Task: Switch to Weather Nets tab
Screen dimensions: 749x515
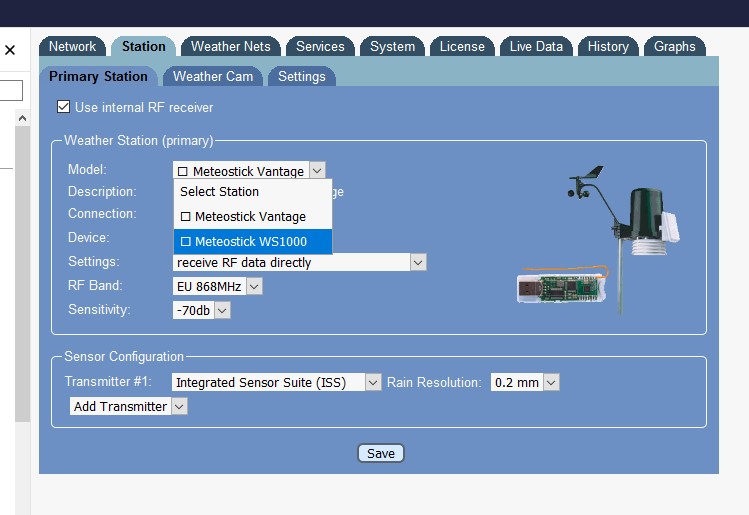Action: tap(231, 46)
